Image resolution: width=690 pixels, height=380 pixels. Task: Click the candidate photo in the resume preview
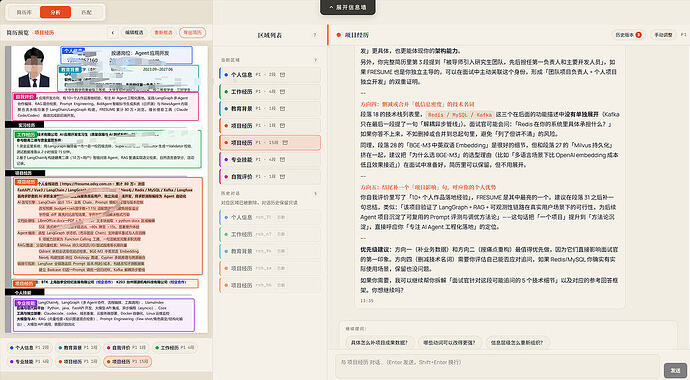tap(34, 67)
